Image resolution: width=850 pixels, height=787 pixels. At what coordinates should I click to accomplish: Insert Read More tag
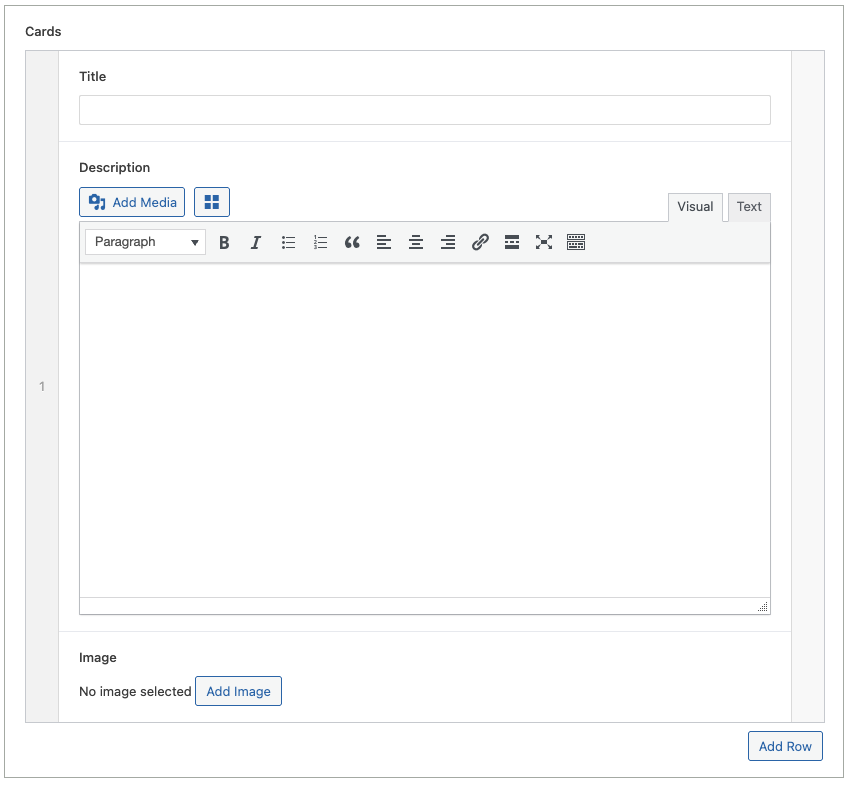point(512,242)
